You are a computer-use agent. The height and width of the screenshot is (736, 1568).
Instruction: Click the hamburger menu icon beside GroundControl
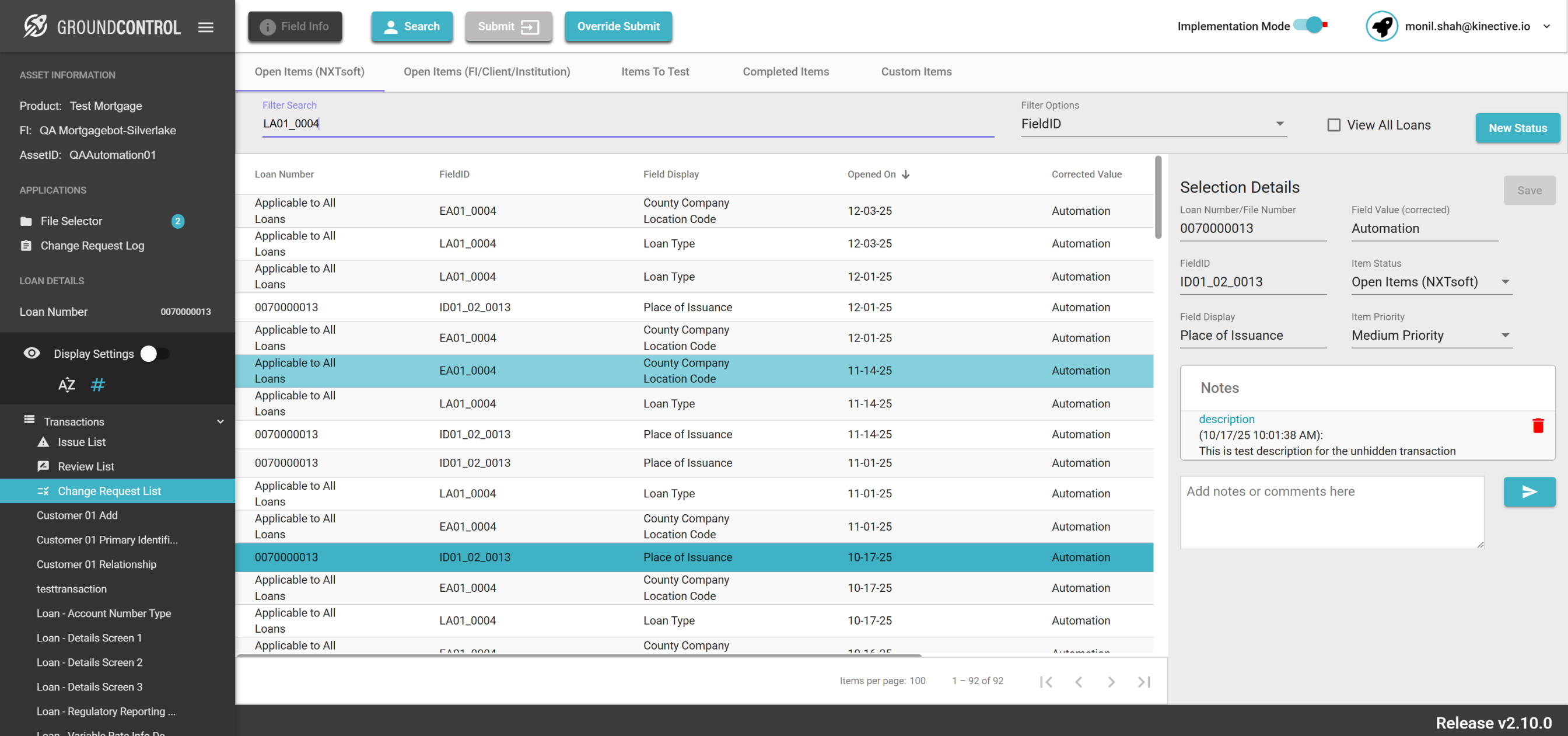(206, 27)
